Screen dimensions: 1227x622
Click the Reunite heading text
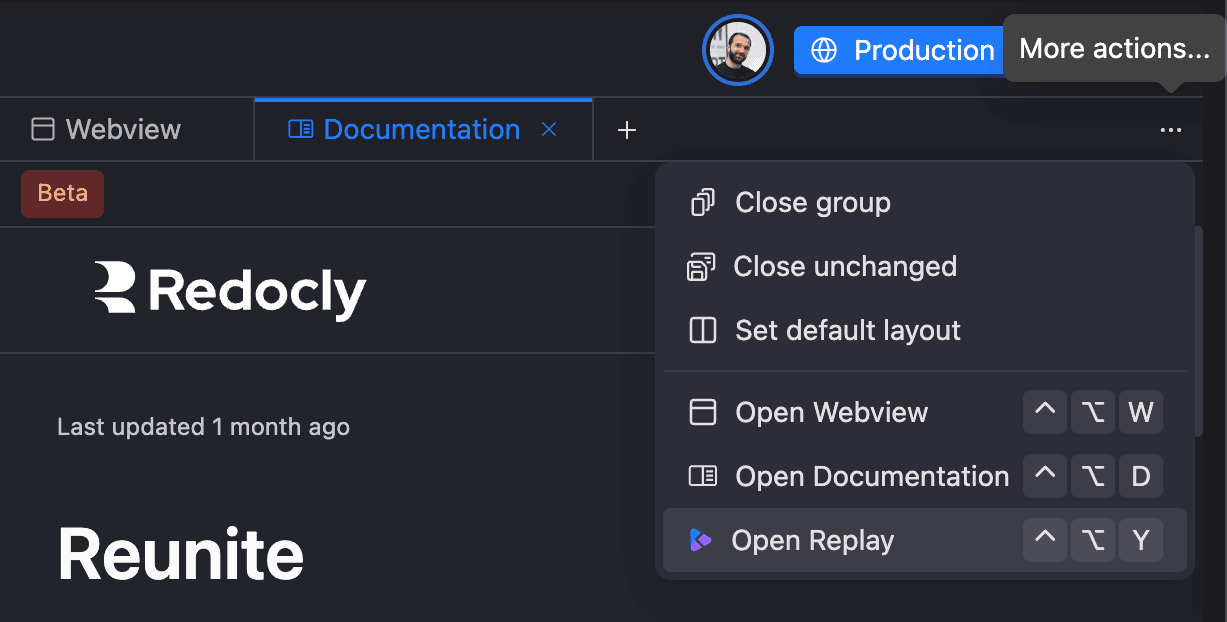181,554
